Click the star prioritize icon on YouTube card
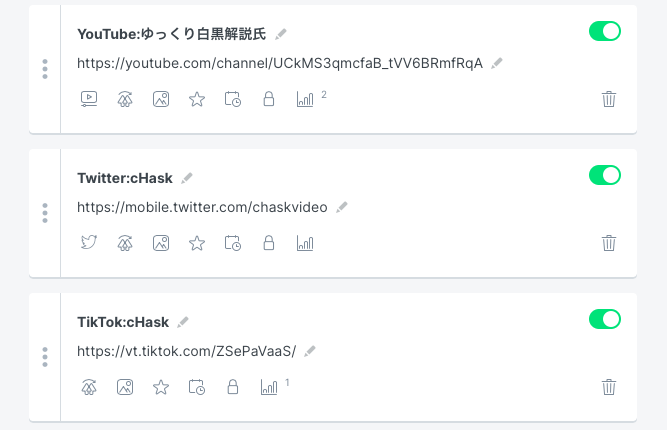Image resolution: width=667 pixels, height=430 pixels. [197, 99]
